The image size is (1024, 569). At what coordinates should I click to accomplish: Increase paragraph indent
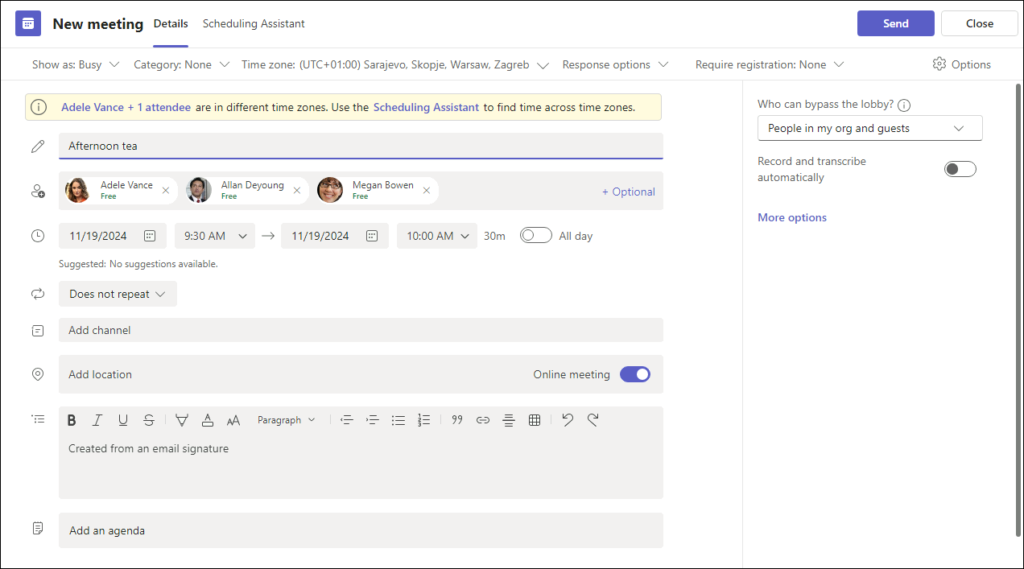pos(372,420)
